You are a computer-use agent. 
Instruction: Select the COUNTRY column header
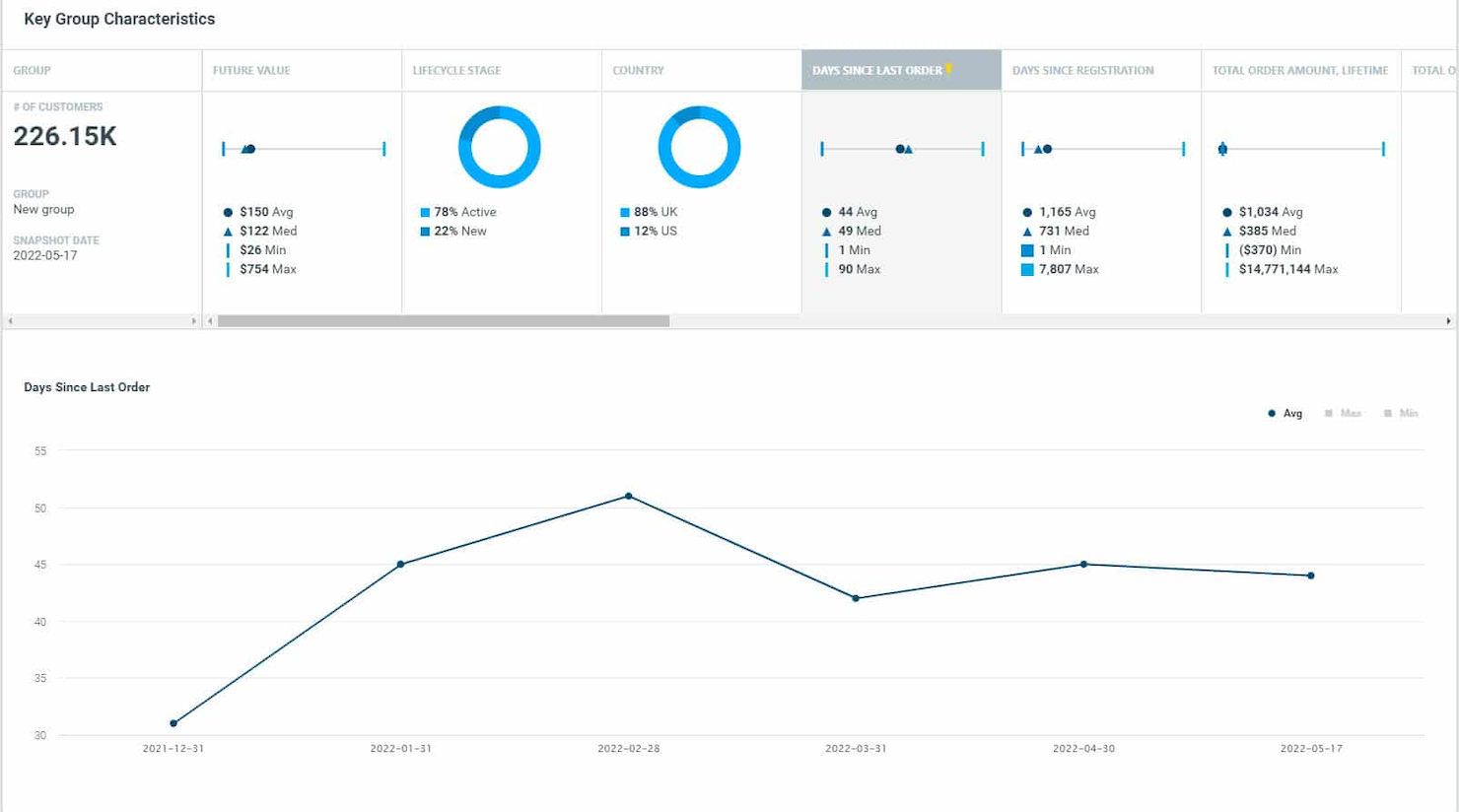(x=639, y=69)
